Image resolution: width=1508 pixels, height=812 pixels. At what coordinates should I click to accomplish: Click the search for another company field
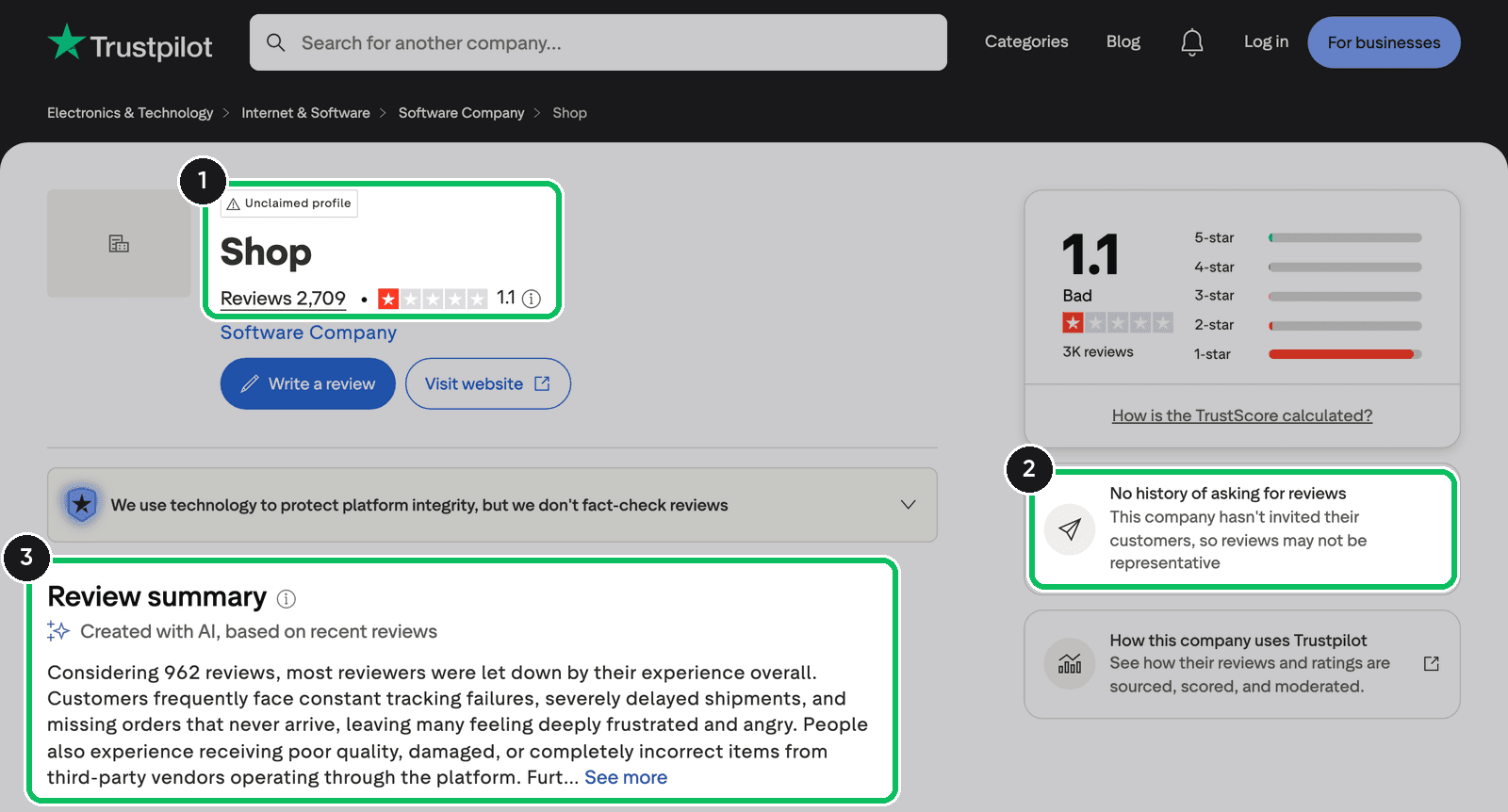point(598,42)
